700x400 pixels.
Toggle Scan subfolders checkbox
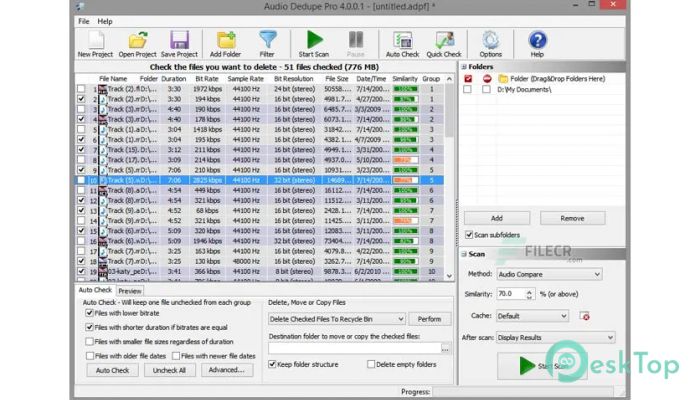point(469,235)
